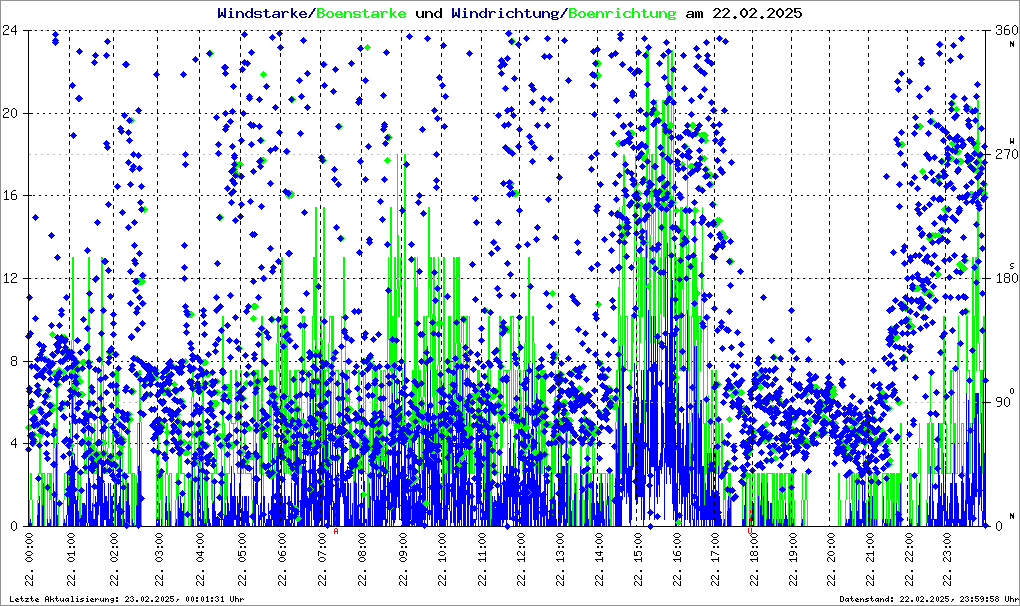Click the 22. 18:00 time label
Viewport: 1020px width, 606px height.
pyautogui.click(x=753, y=559)
